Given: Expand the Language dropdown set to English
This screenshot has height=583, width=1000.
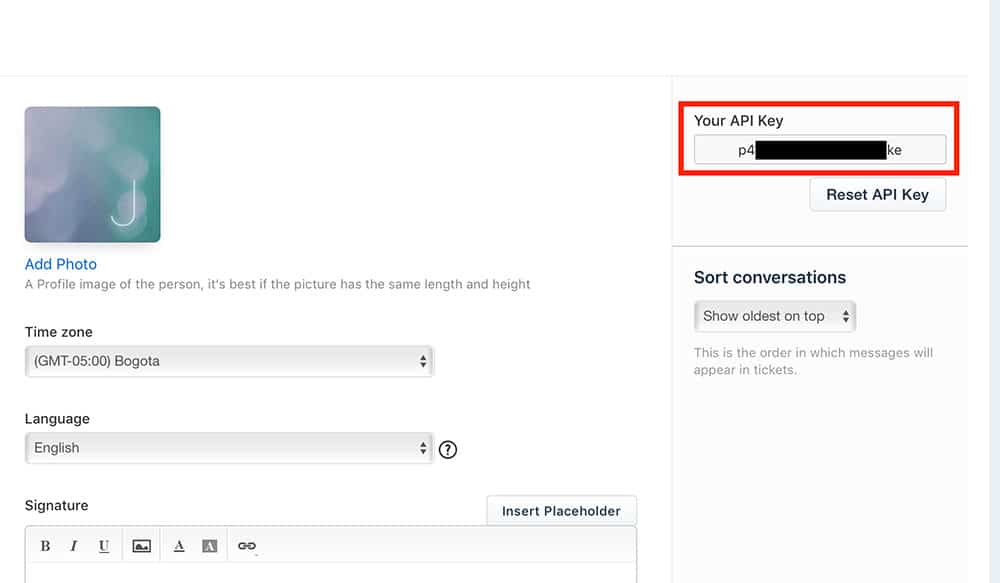Looking at the screenshot, I should 229,448.
